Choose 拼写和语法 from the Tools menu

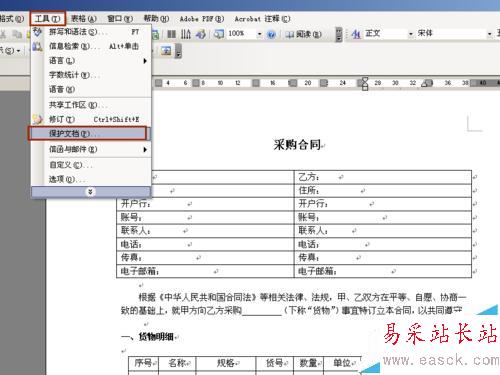pyautogui.click(x=91, y=32)
